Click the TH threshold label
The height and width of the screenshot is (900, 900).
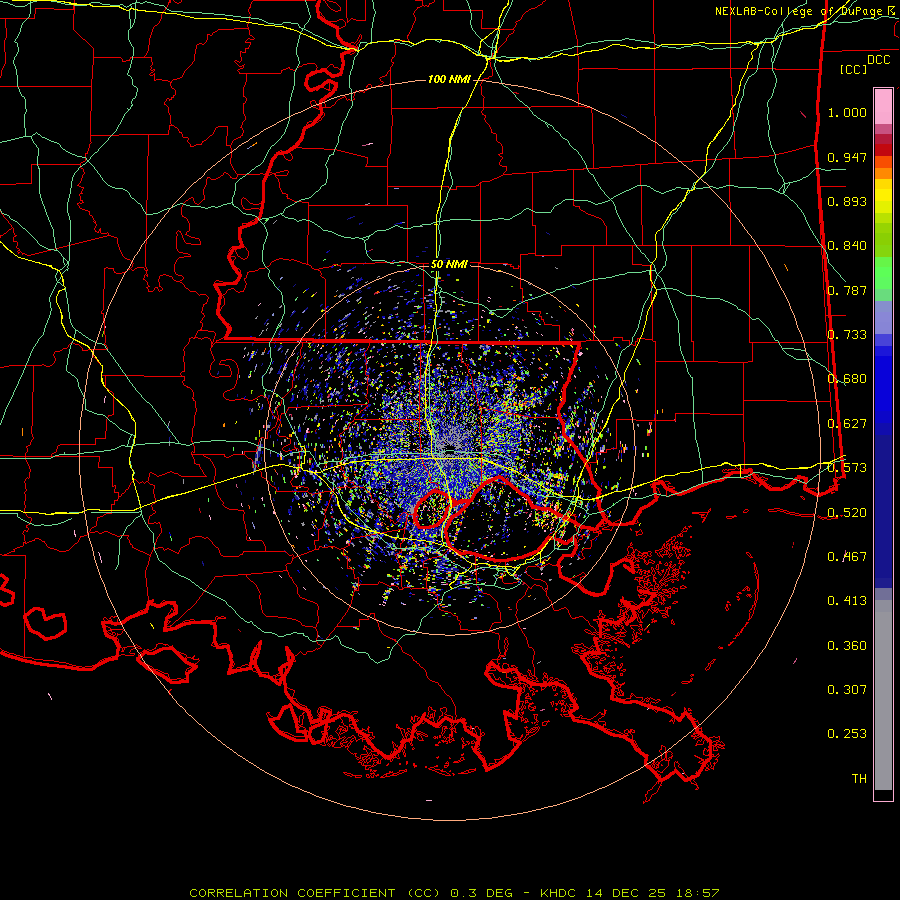point(859,779)
